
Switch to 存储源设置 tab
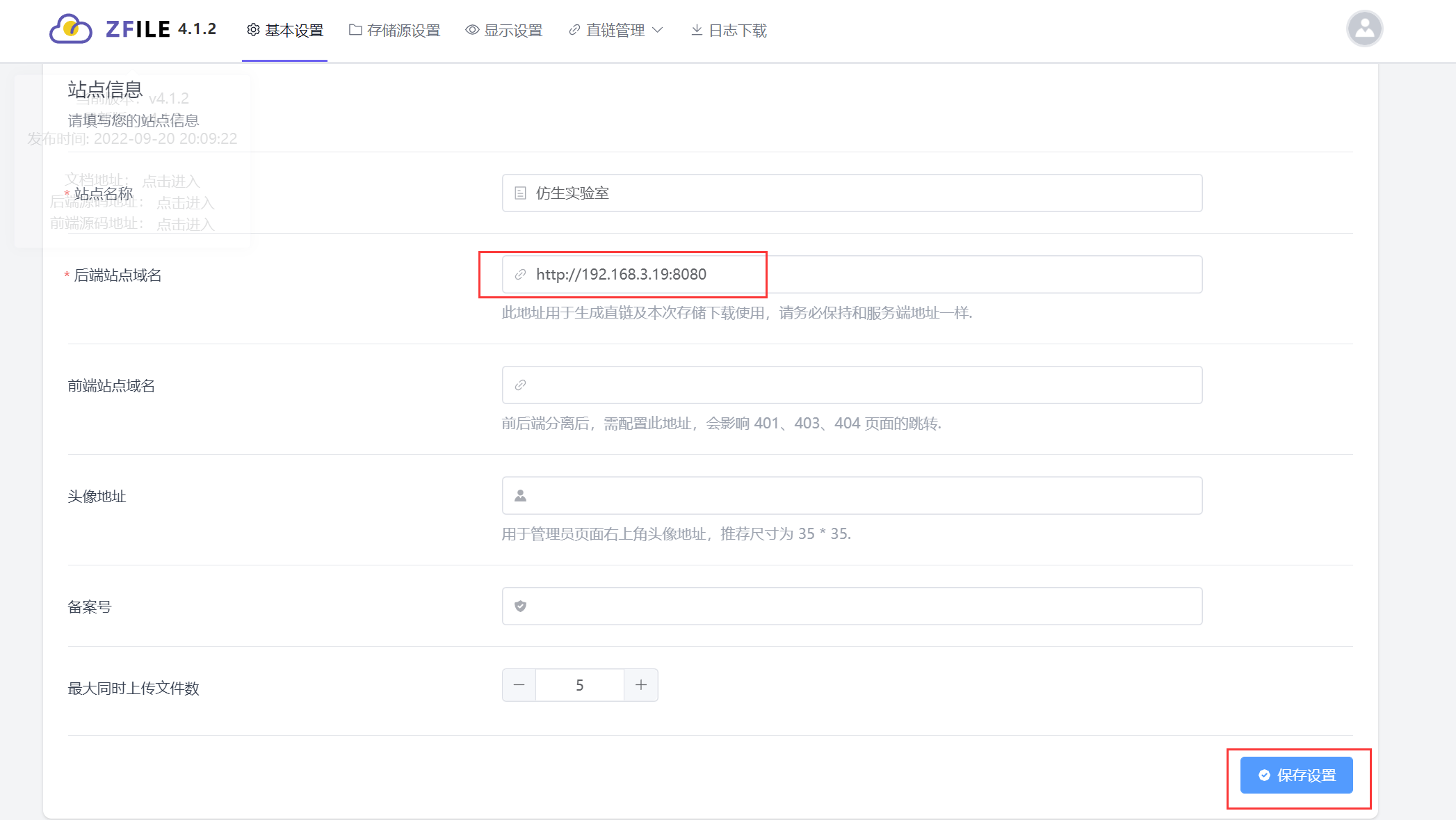pyautogui.click(x=395, y=31)
